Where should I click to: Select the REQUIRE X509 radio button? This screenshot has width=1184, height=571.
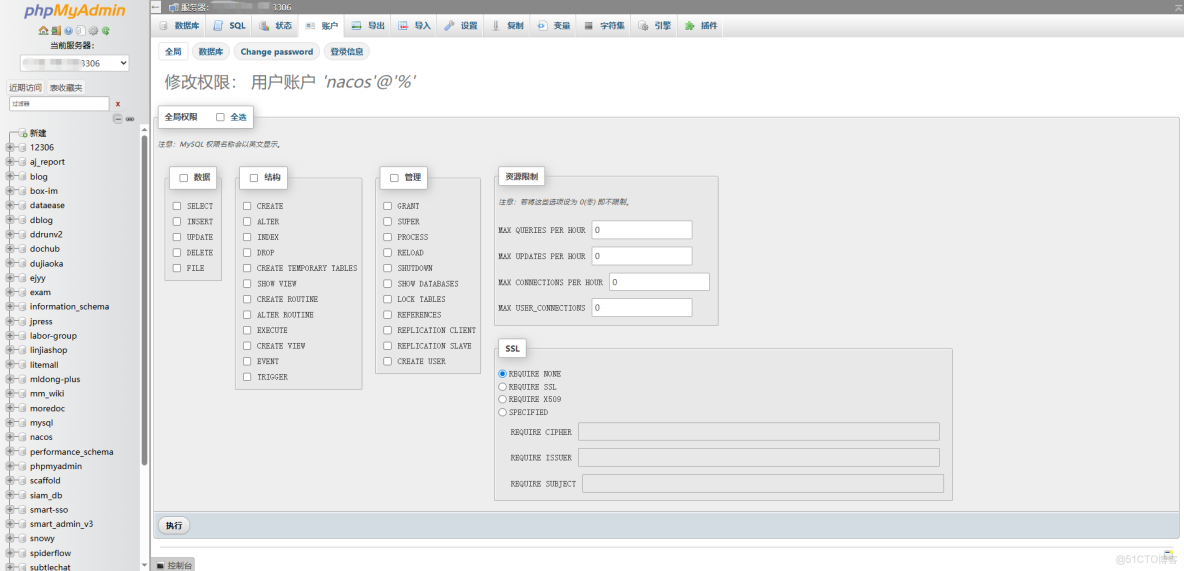click(x=503, y=400)
